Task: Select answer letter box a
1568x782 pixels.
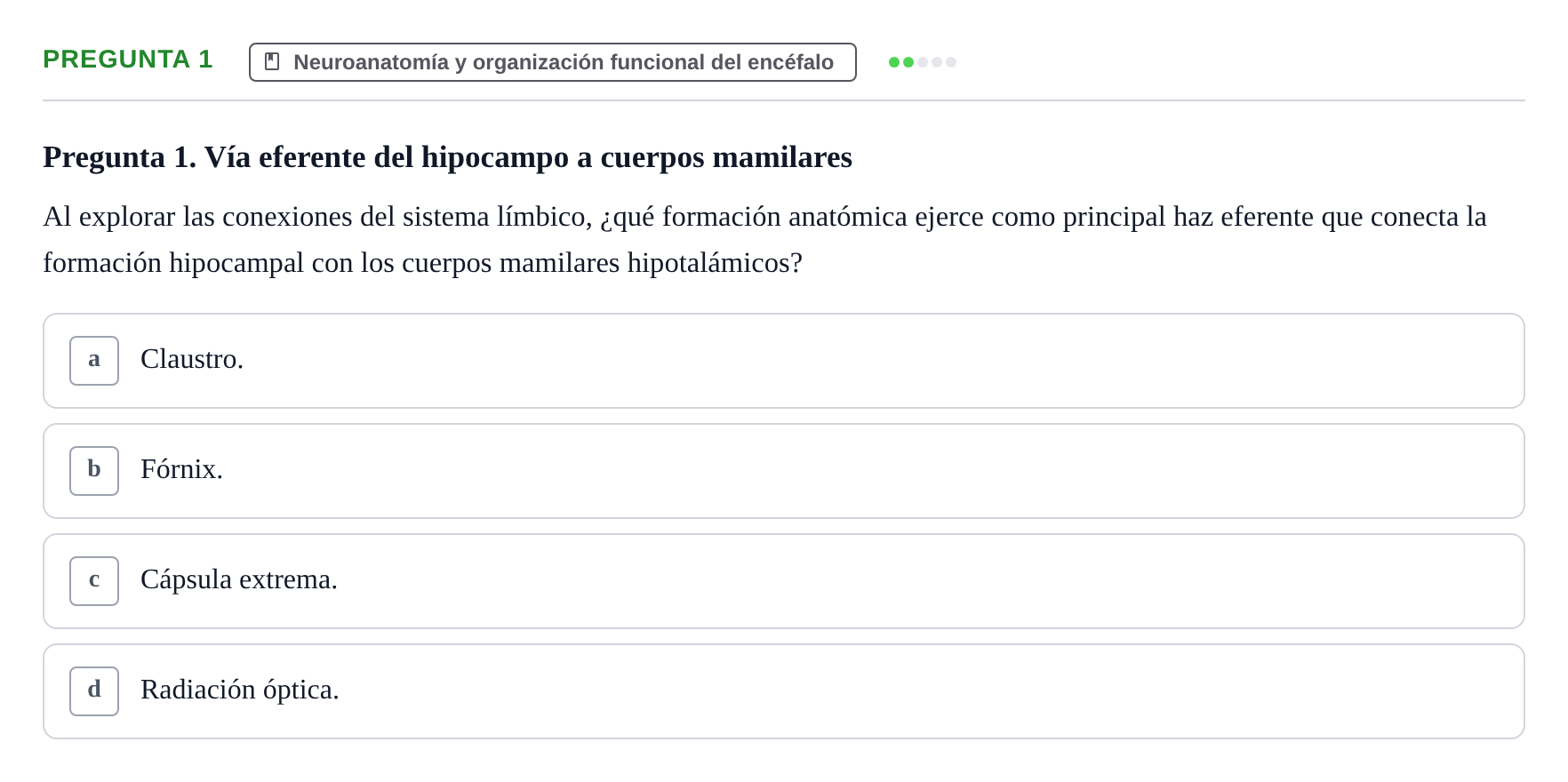Action: coord(94,361)
